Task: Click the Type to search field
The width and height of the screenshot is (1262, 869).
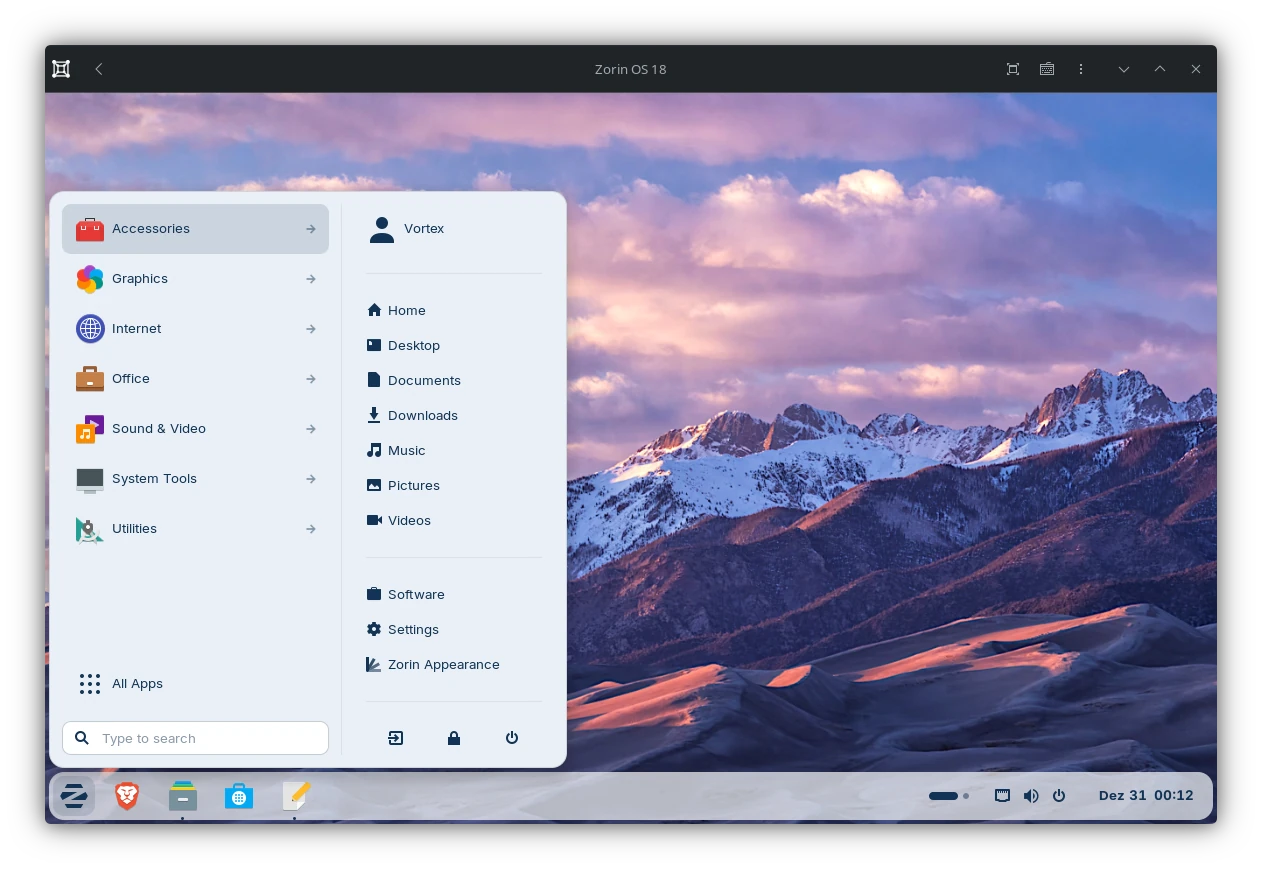Action: click(195, 738)
